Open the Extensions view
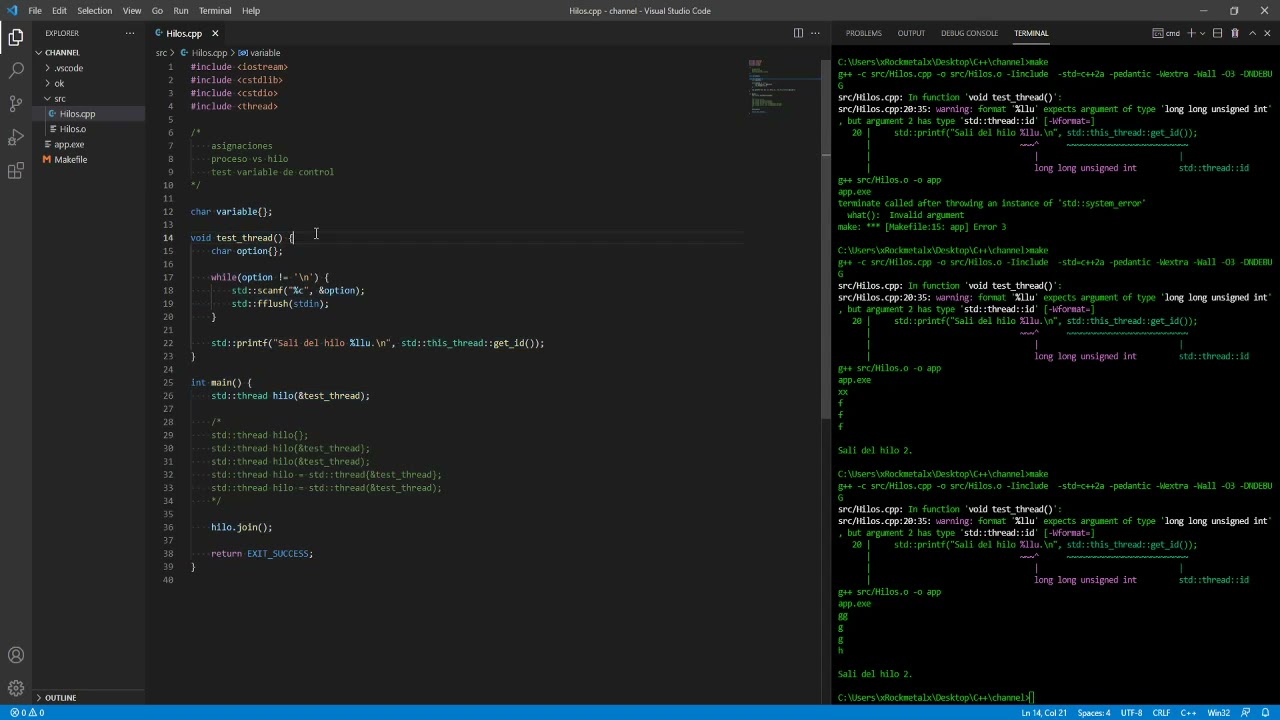This screenshot has width=1280, height=720. point(16,171)
